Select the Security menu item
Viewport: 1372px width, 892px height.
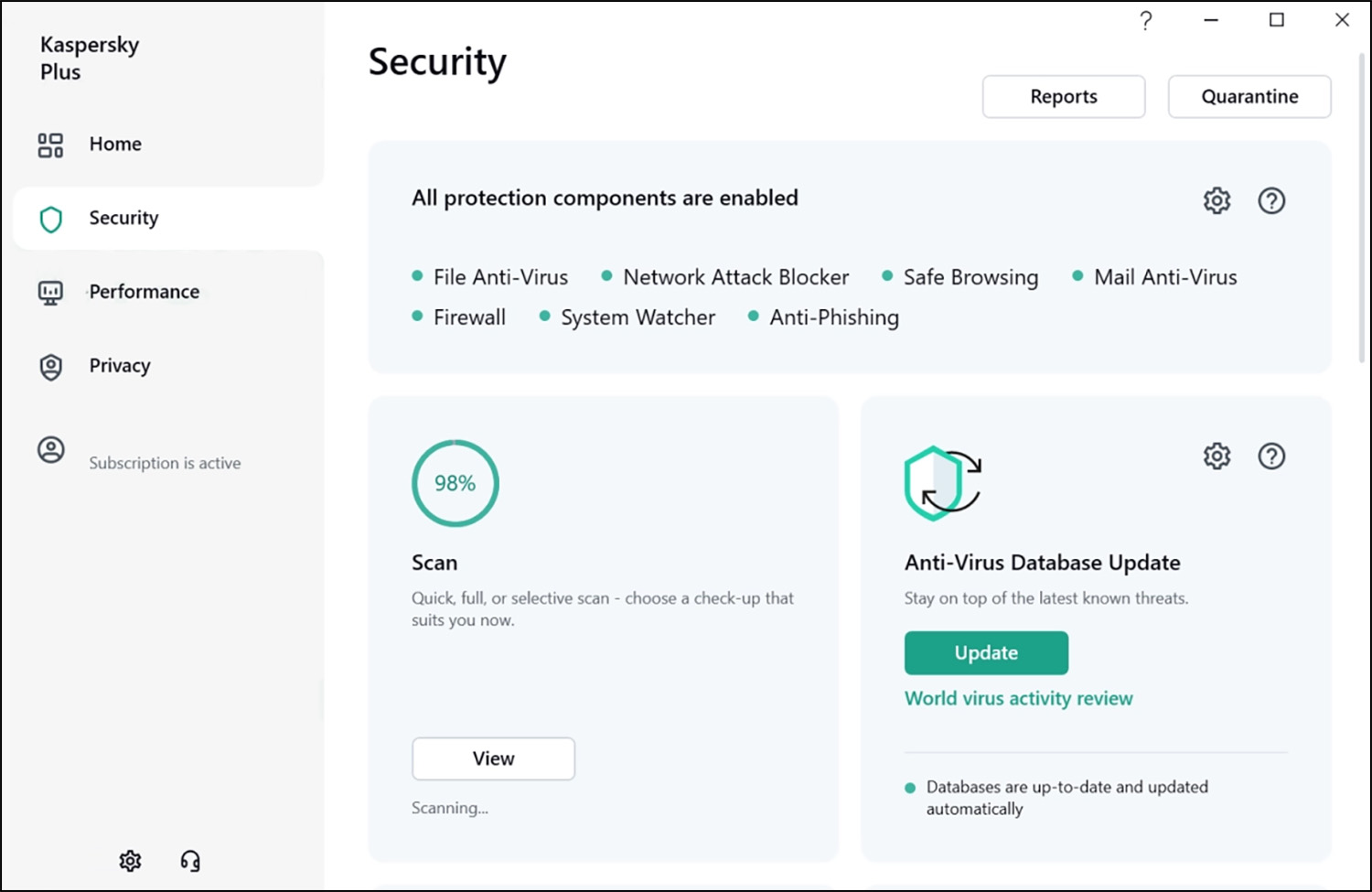click(x=123, y=218)
